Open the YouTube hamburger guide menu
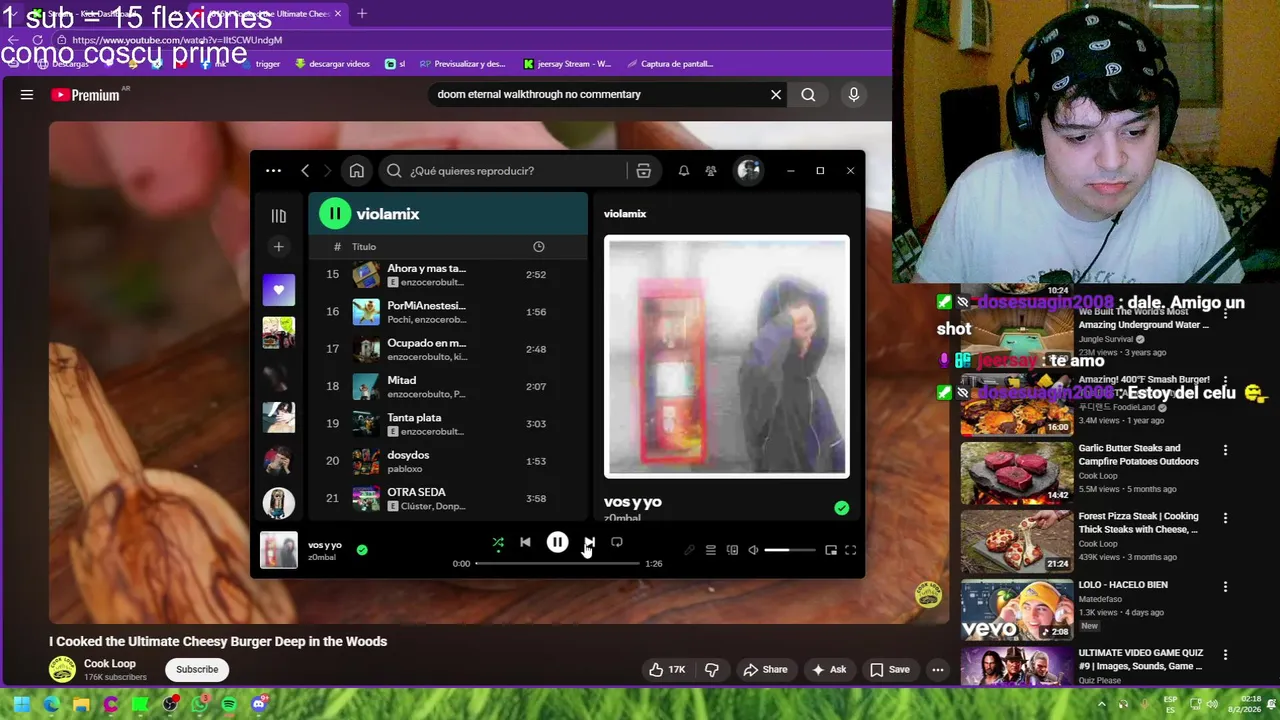Image resolution: width=1280 pixels, height=720 pixels. click(27, 95)
